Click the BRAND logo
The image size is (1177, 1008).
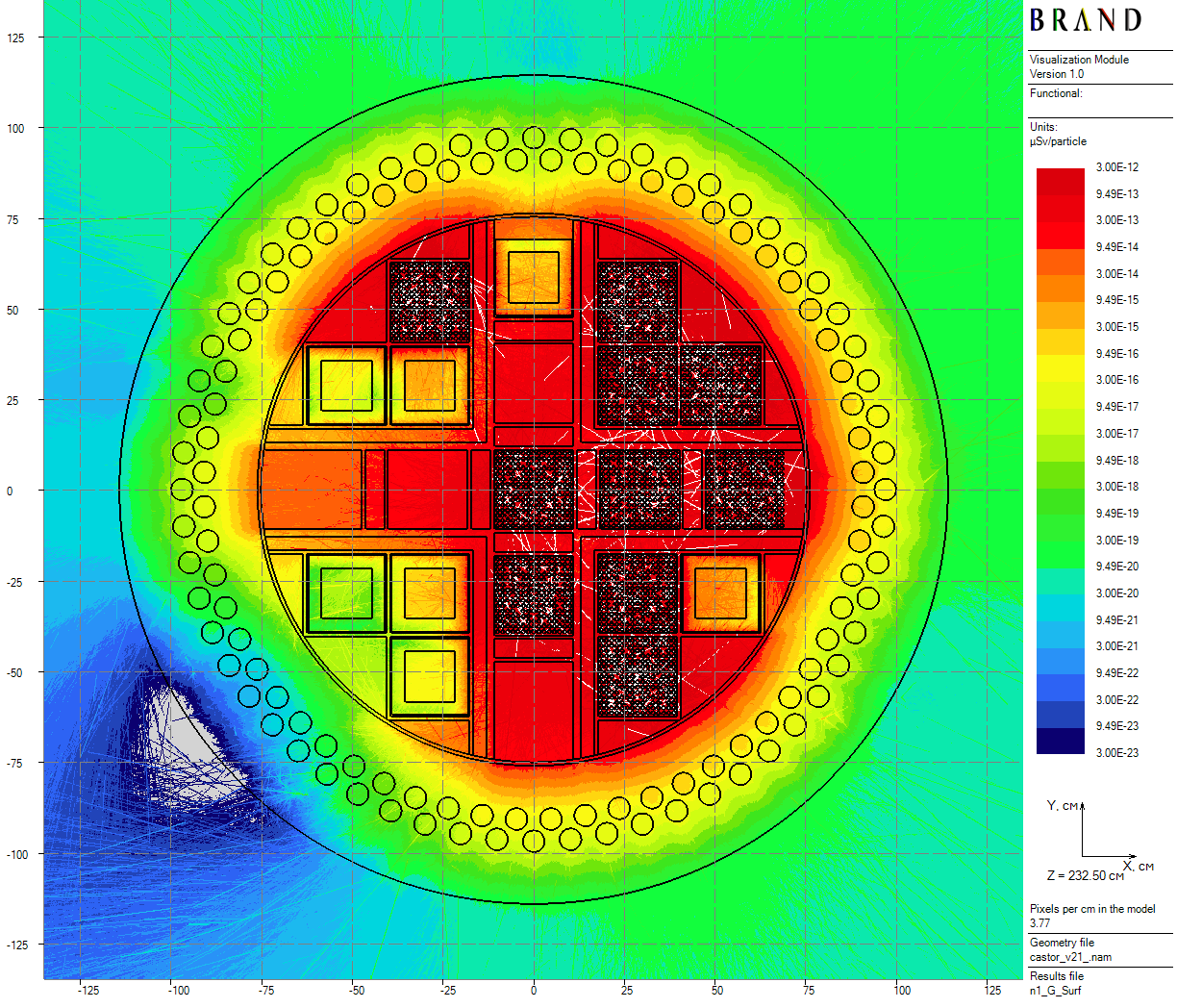(1086, 21)
